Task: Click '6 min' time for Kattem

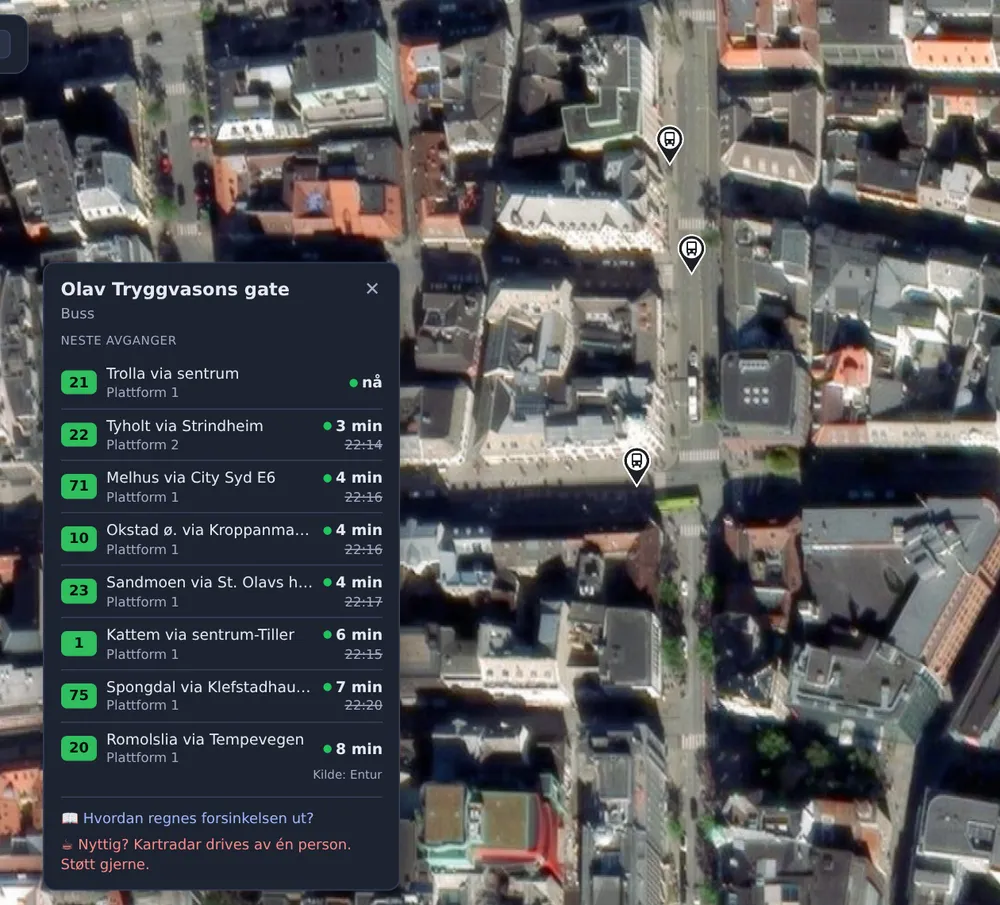Action: pyautogui.click(x=358, y=635)
